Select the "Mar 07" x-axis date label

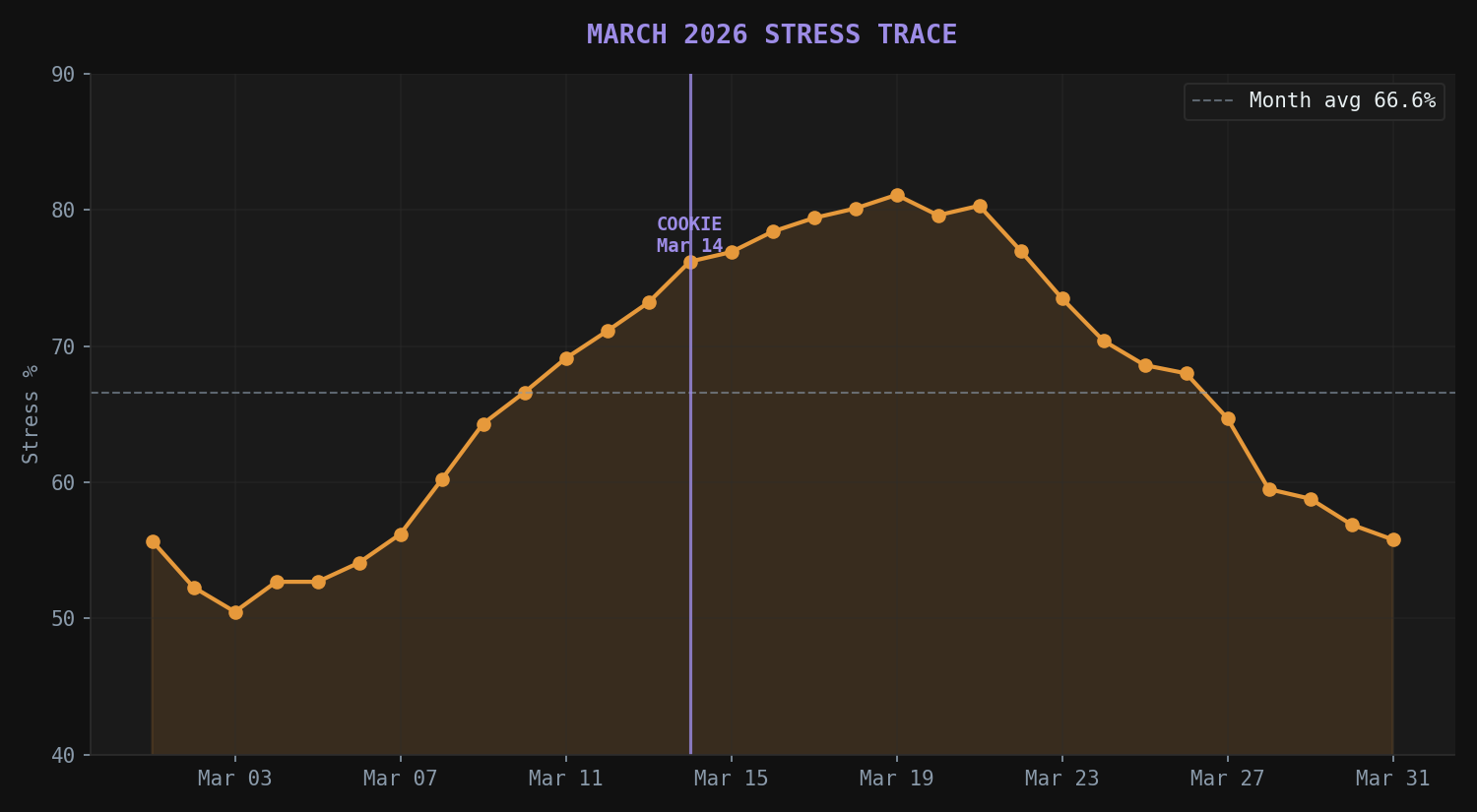pos(401,779)
